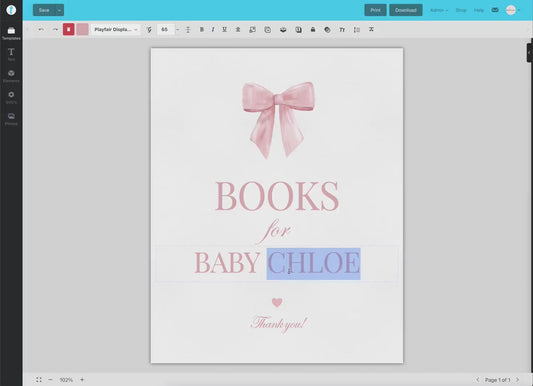Open the Elements panel in sidebar
The image size is (533, 386).
pyautogui.click(x=11, y=76)
